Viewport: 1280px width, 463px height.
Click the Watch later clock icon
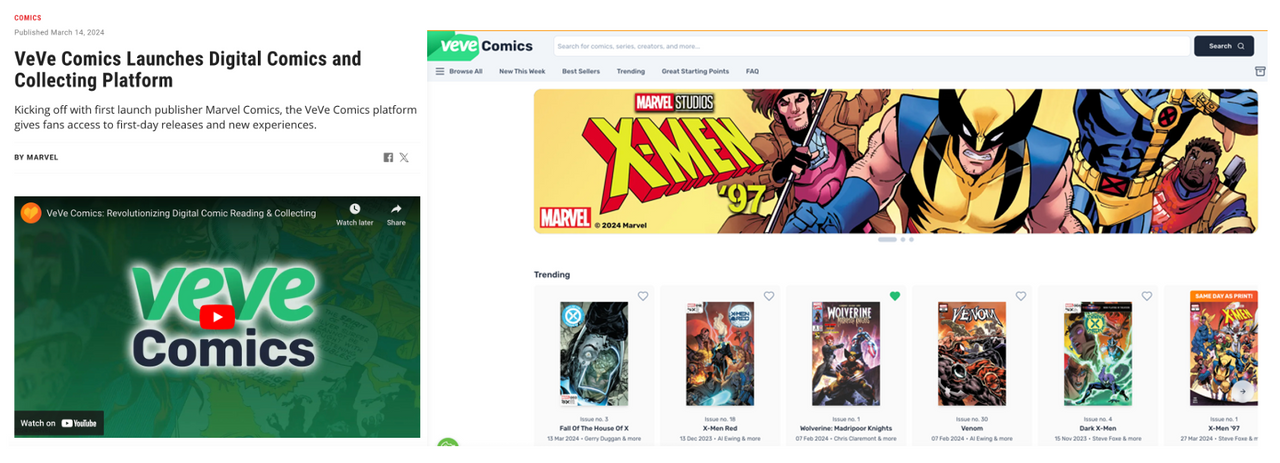tap(355, 209)
